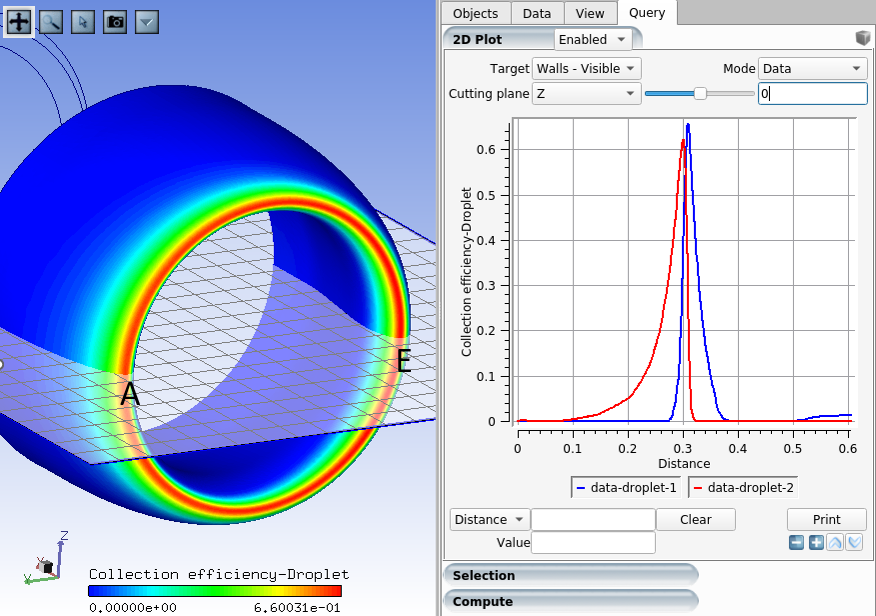Image resolution: width=876 pixels, height=616 pixels.
Task: Expand the Selection section
Action: (570, 575)
